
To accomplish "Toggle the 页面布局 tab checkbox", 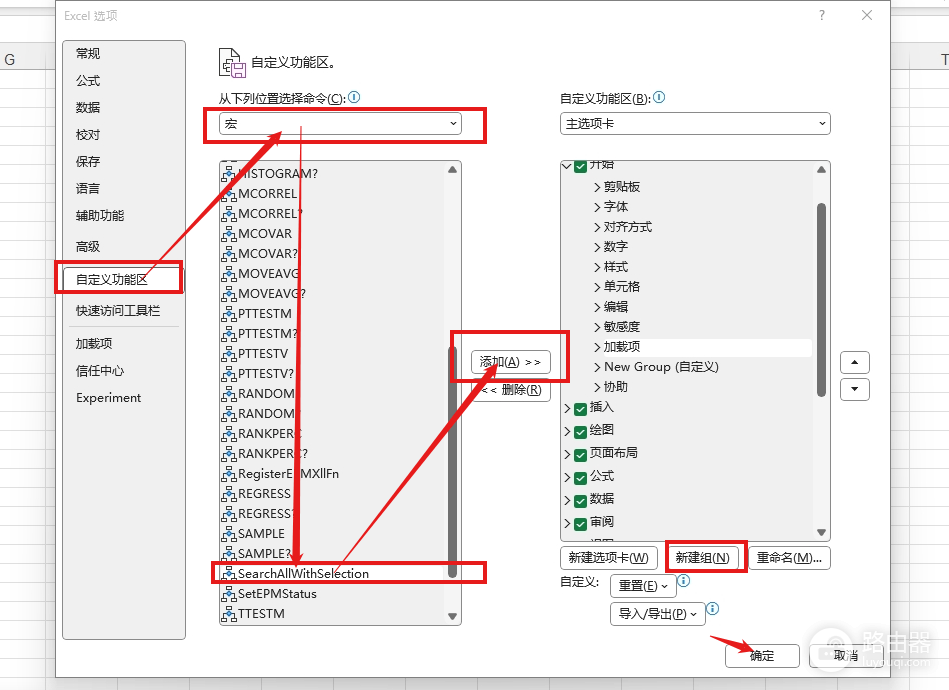I will (x=580, y=455).
